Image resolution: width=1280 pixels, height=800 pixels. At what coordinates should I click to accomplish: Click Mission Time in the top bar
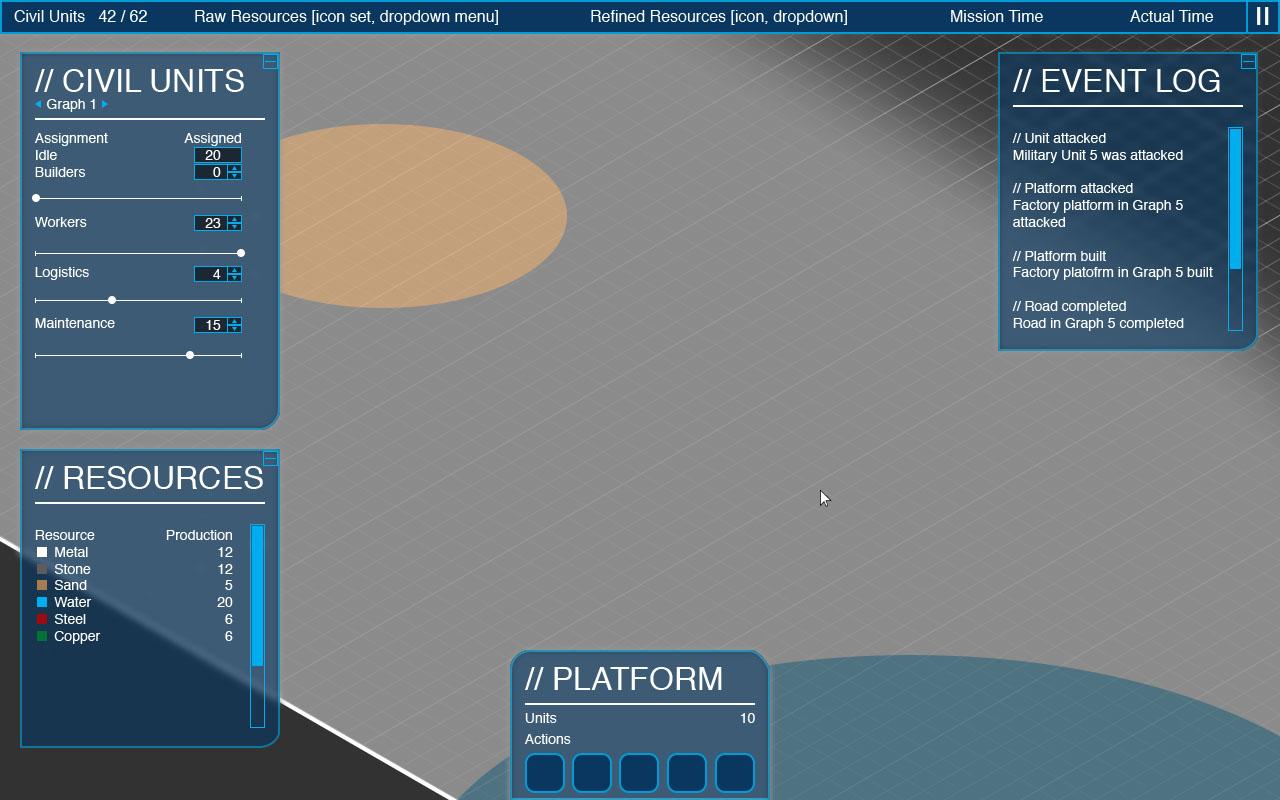[x=996, y=16]
